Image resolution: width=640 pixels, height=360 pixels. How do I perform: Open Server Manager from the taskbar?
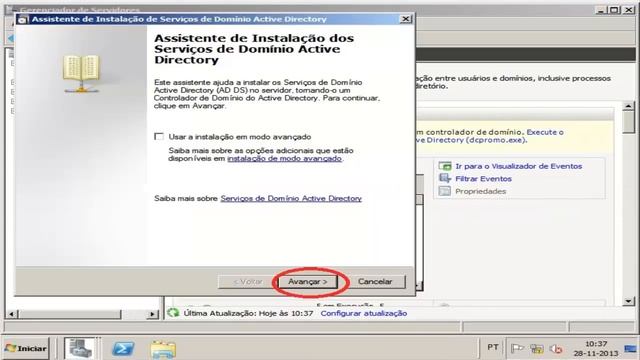(x=80, y=349)
